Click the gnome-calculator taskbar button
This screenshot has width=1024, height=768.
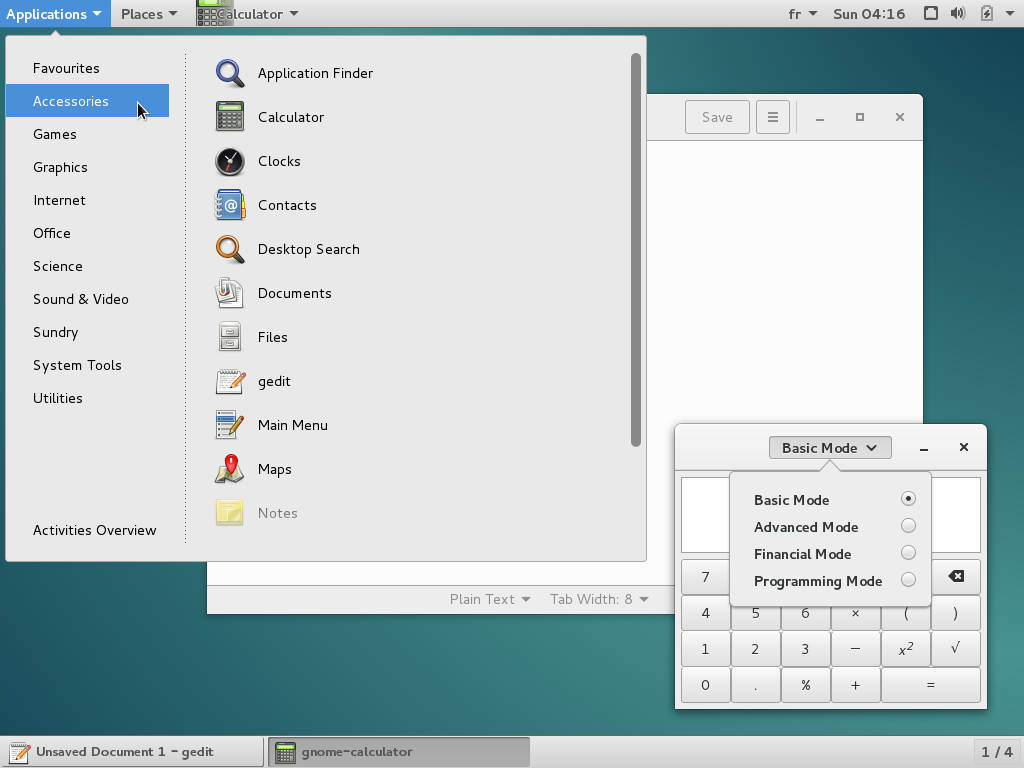399,752
